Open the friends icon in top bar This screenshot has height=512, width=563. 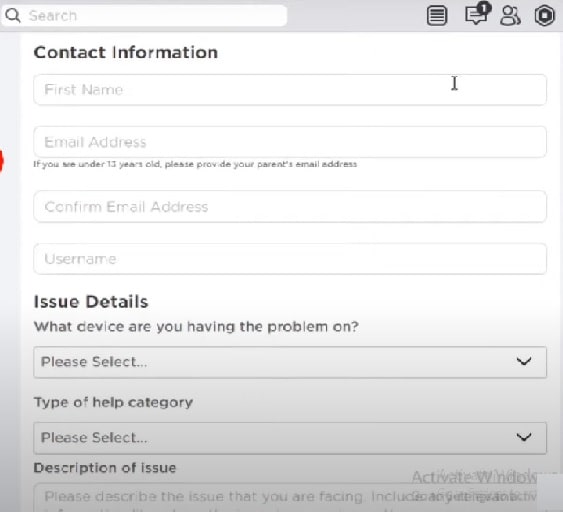pyautogui.click(x=510, y=16)
